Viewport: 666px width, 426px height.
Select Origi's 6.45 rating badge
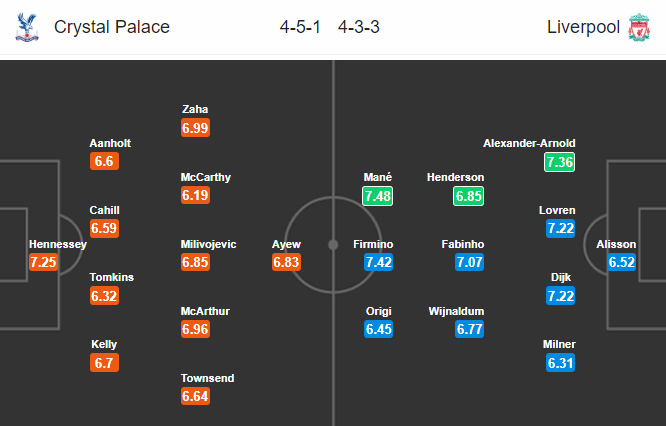[378, 329]
